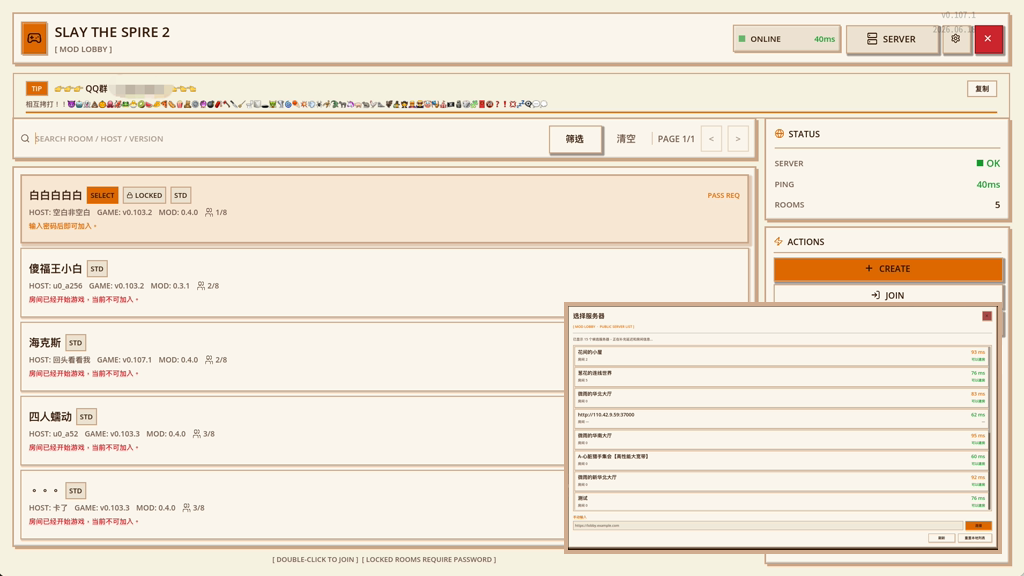Open settings via the gear icon
This screenshot has width=1024, height=576.
coord(956,39)
